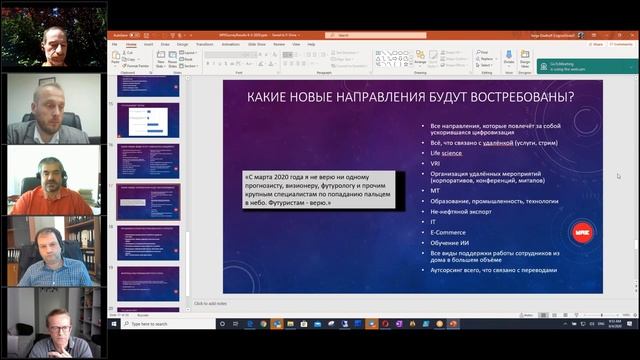The height and width of the screenshot is (360, 640).
Task: Select the slide 18 thumbnail
Action: (x=148, y=243)
